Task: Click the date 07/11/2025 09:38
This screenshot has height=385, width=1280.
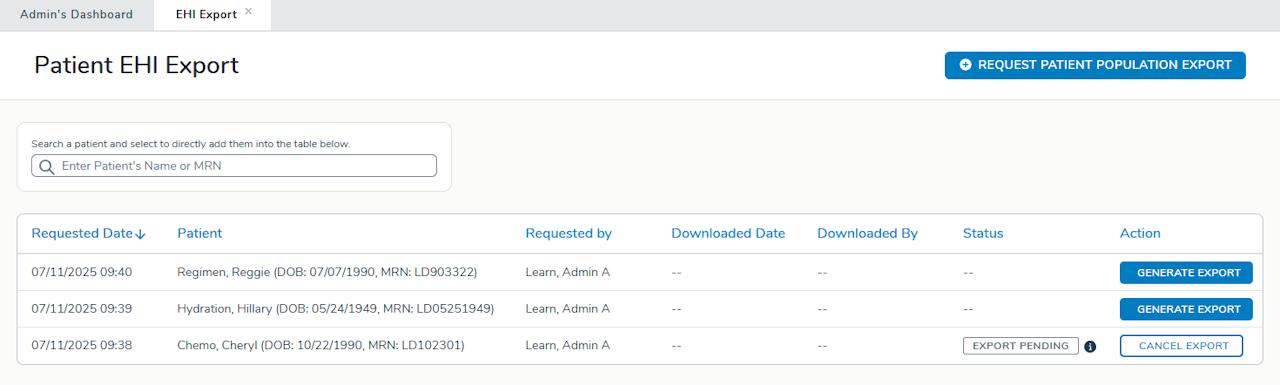Action: (x=81, y=346)
